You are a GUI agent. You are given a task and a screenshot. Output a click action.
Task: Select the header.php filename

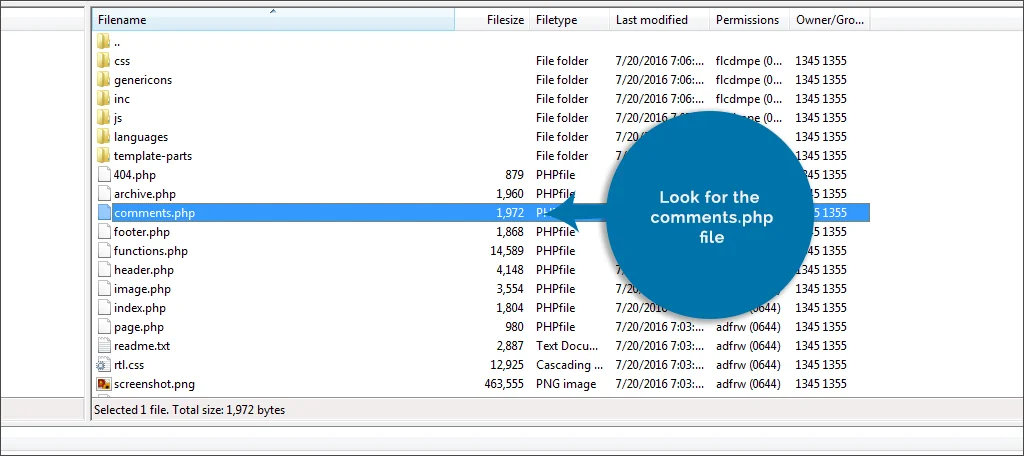tap(144, 269)
